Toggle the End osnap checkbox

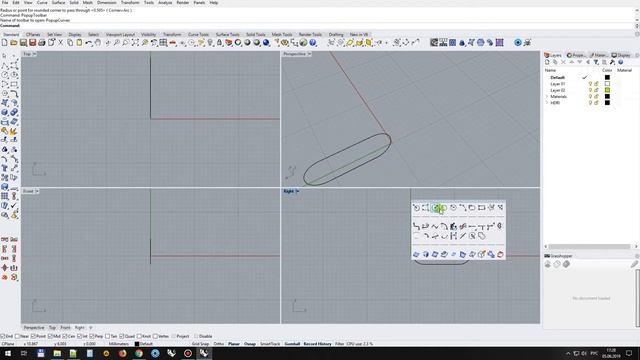click(3, 336)
